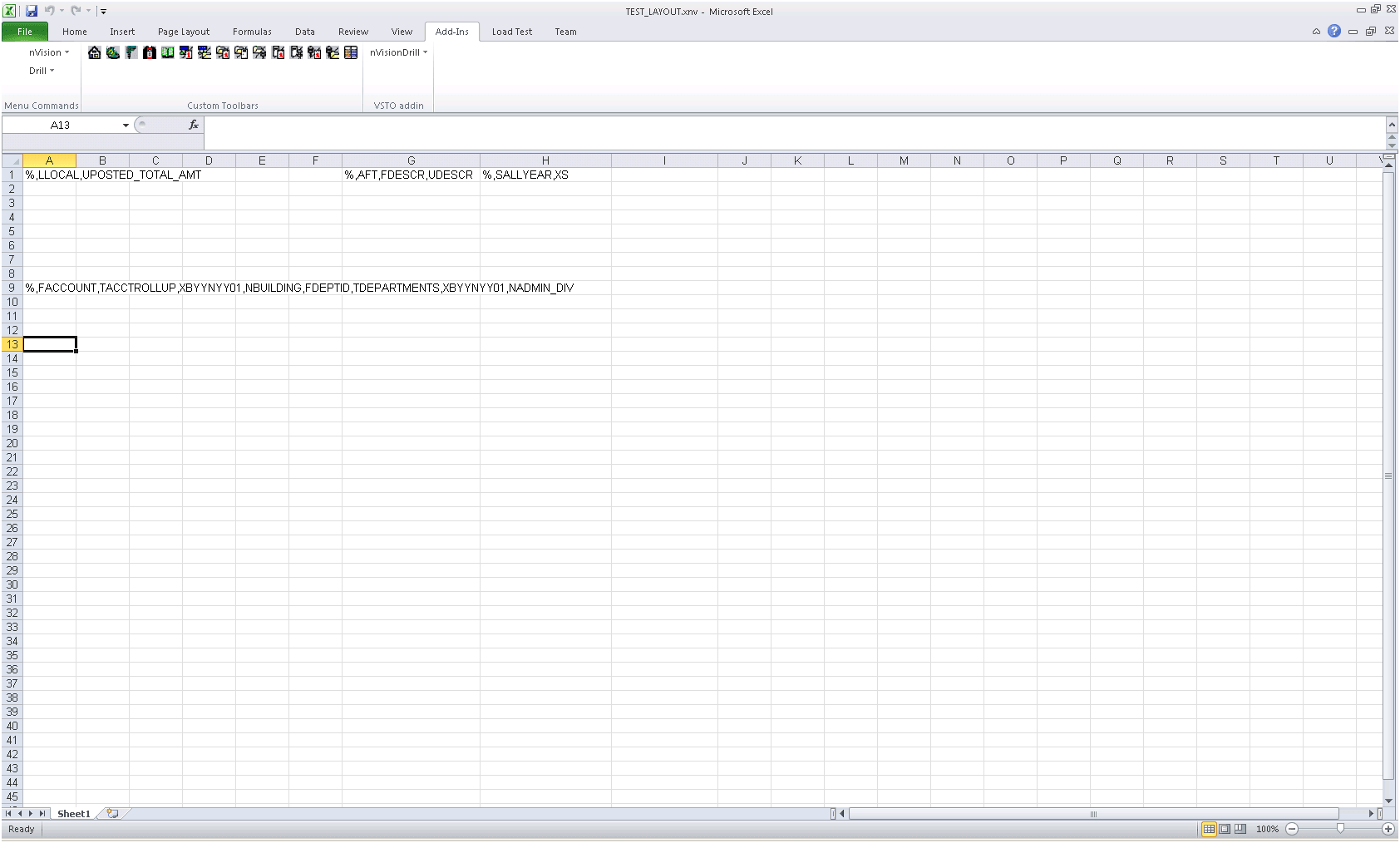The image size is (1400, 843).
Task: Click the Insert Function fx button
Action: (x=192, y=125)
